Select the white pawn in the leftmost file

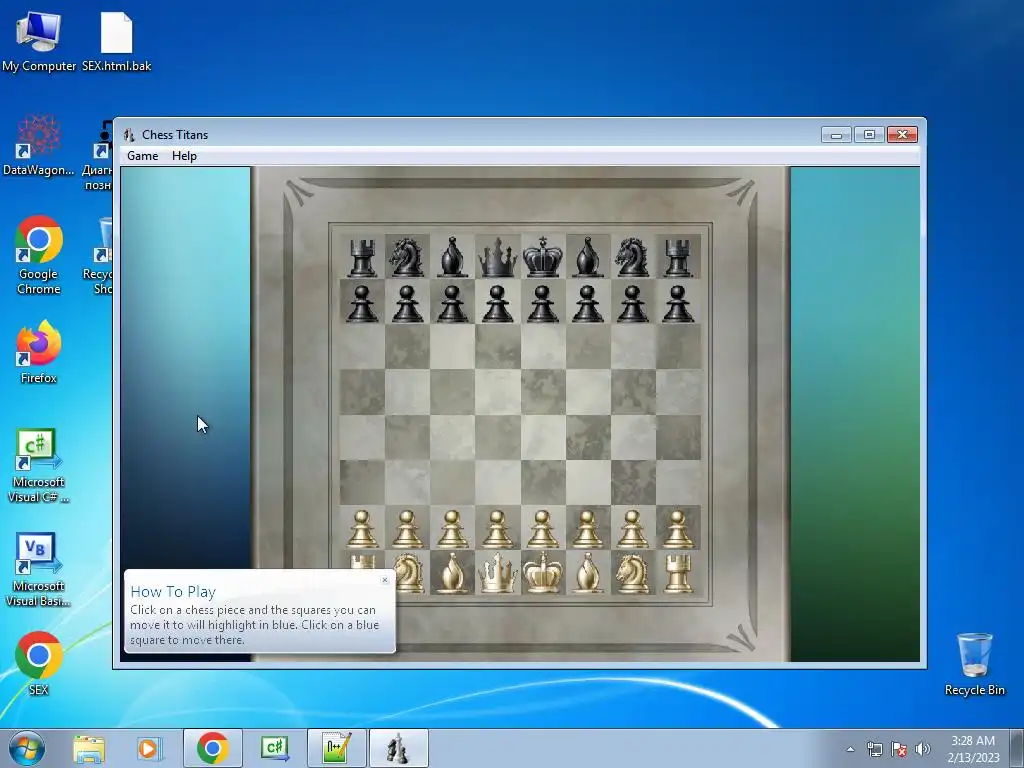click(362, 528)
